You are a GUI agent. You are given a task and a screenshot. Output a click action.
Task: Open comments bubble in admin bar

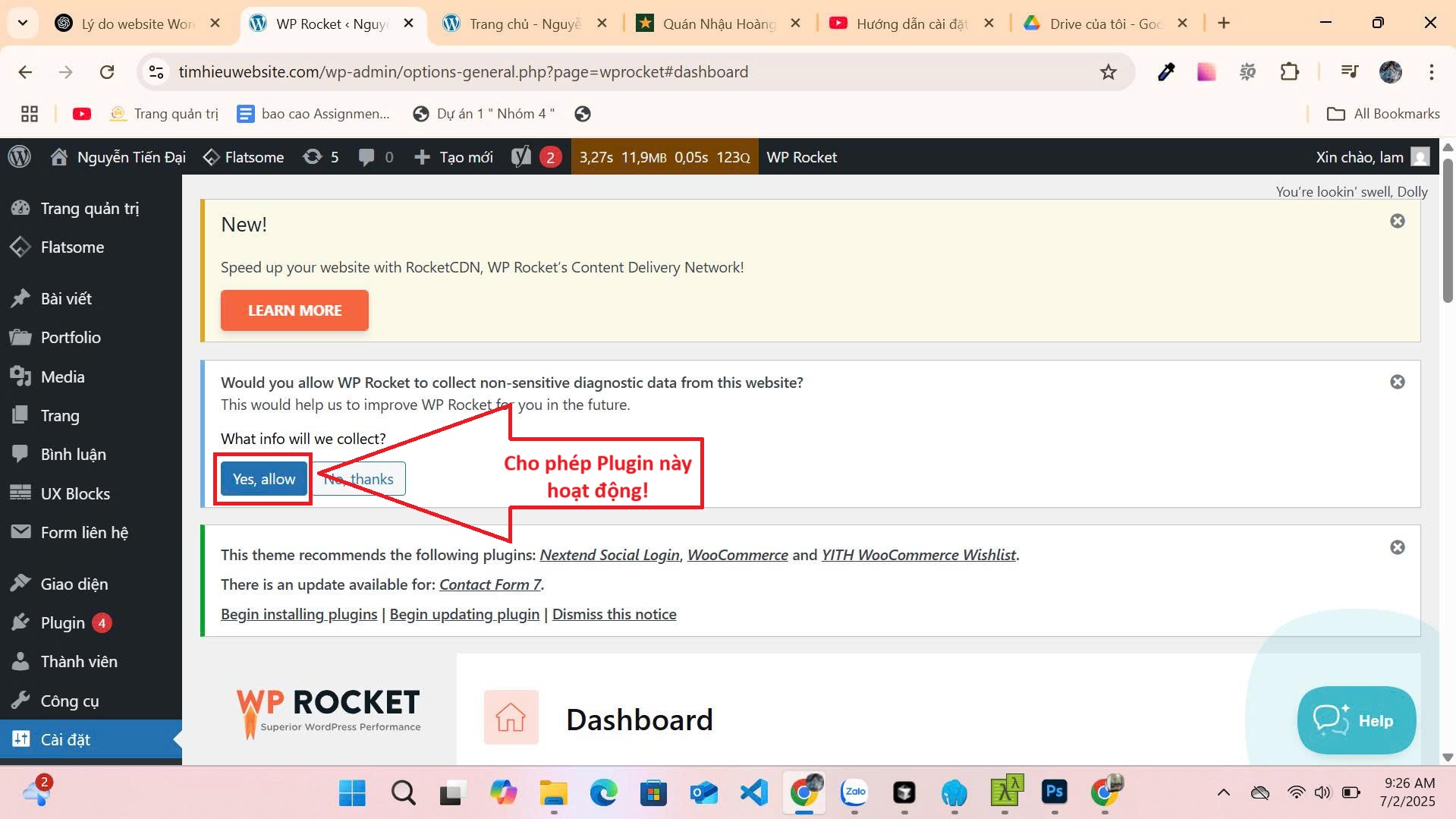[376, 157]
